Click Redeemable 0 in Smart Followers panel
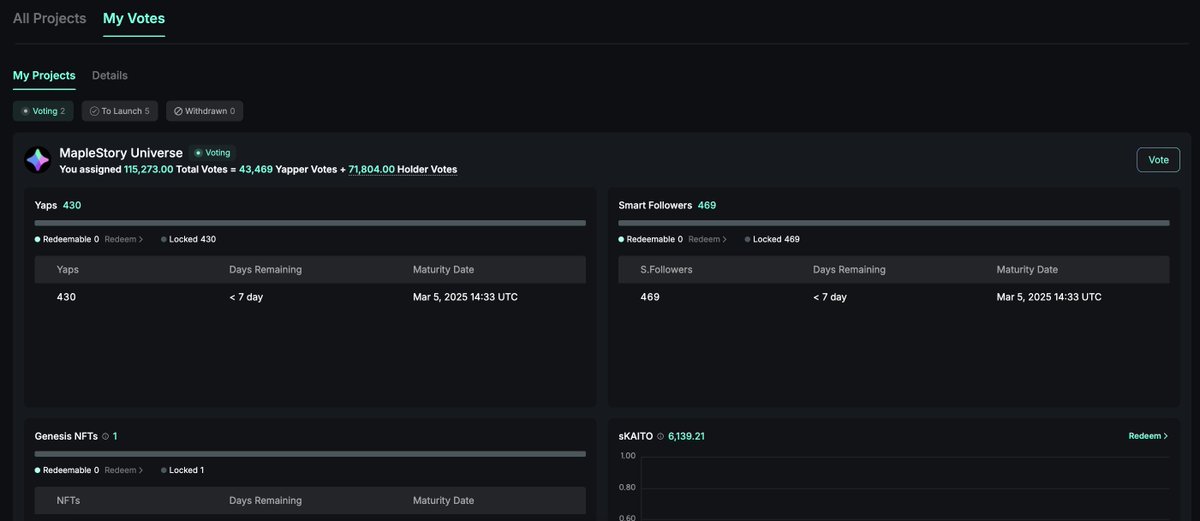This screenshot has height=521, width=1200. [x=651, y=239]
